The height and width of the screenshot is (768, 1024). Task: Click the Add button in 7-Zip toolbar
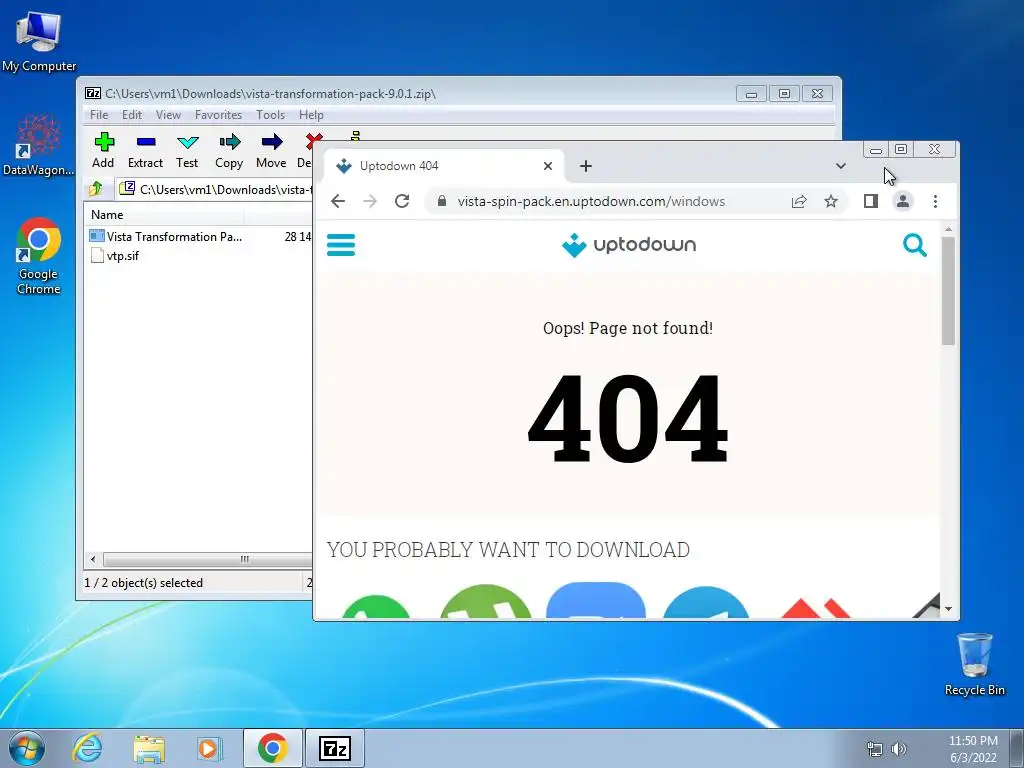pos(103,150)
